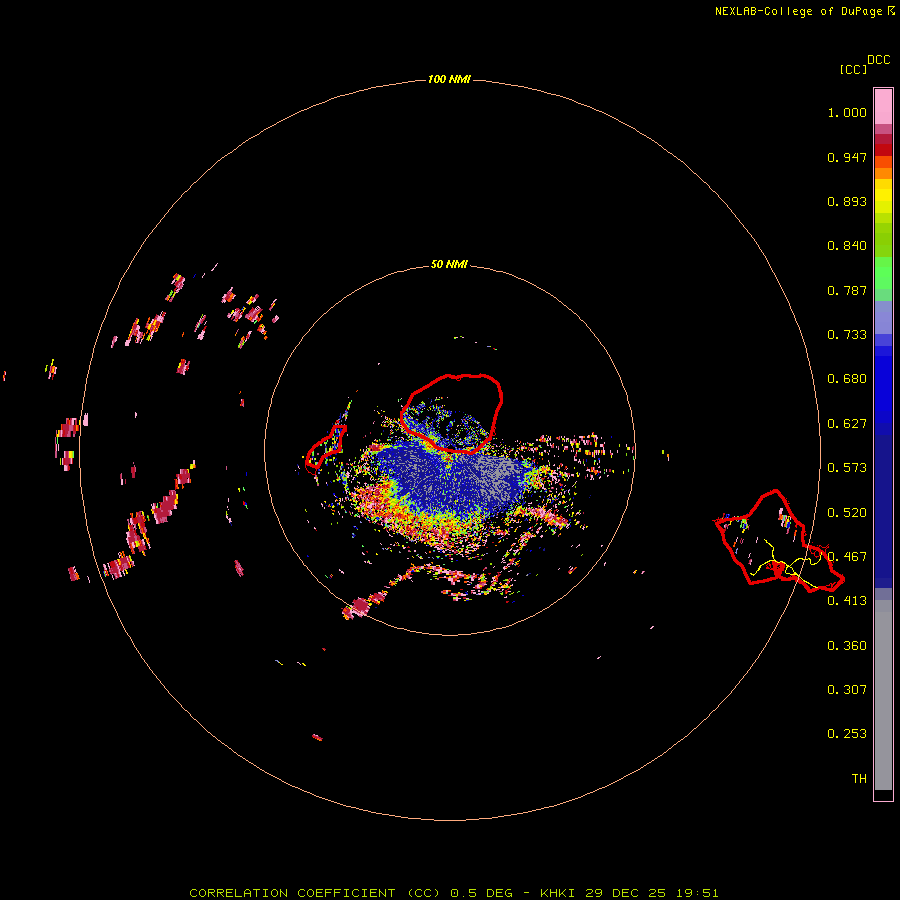Select the 0.253 value on the CC scale
900x900 pixels.
(847, 734)
